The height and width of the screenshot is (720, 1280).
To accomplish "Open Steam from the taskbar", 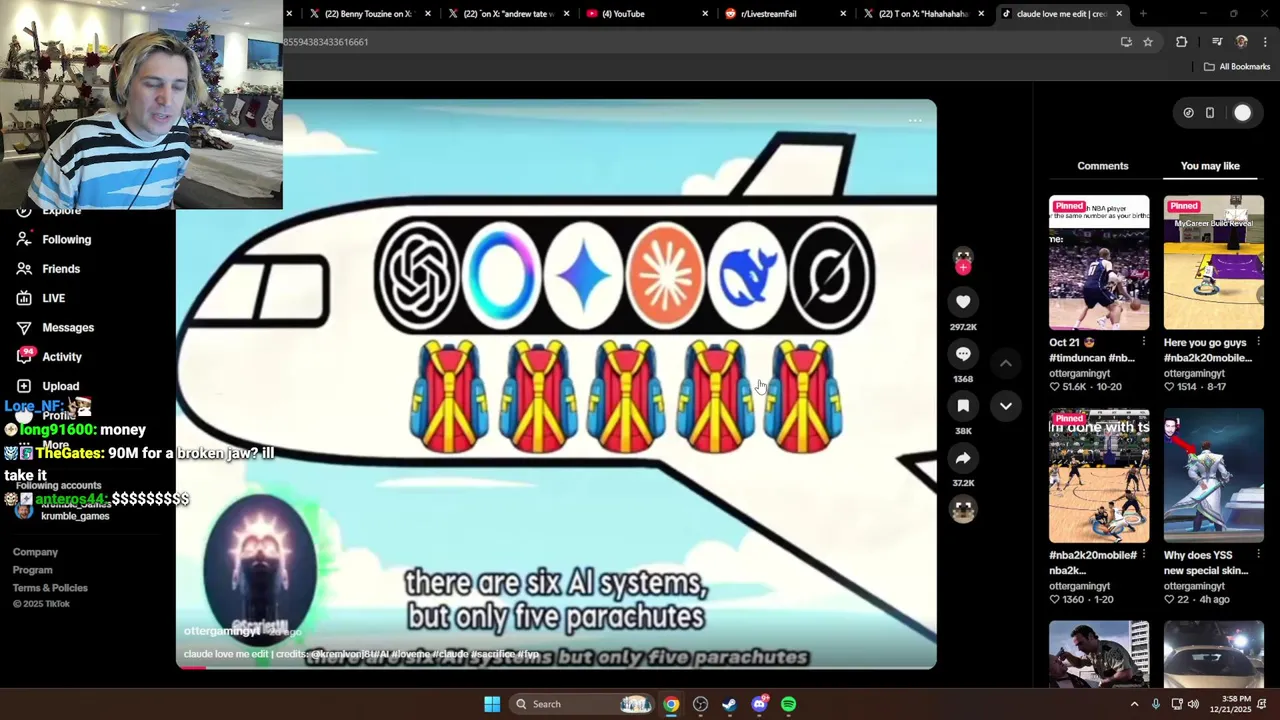I will (x=730, y=704).
